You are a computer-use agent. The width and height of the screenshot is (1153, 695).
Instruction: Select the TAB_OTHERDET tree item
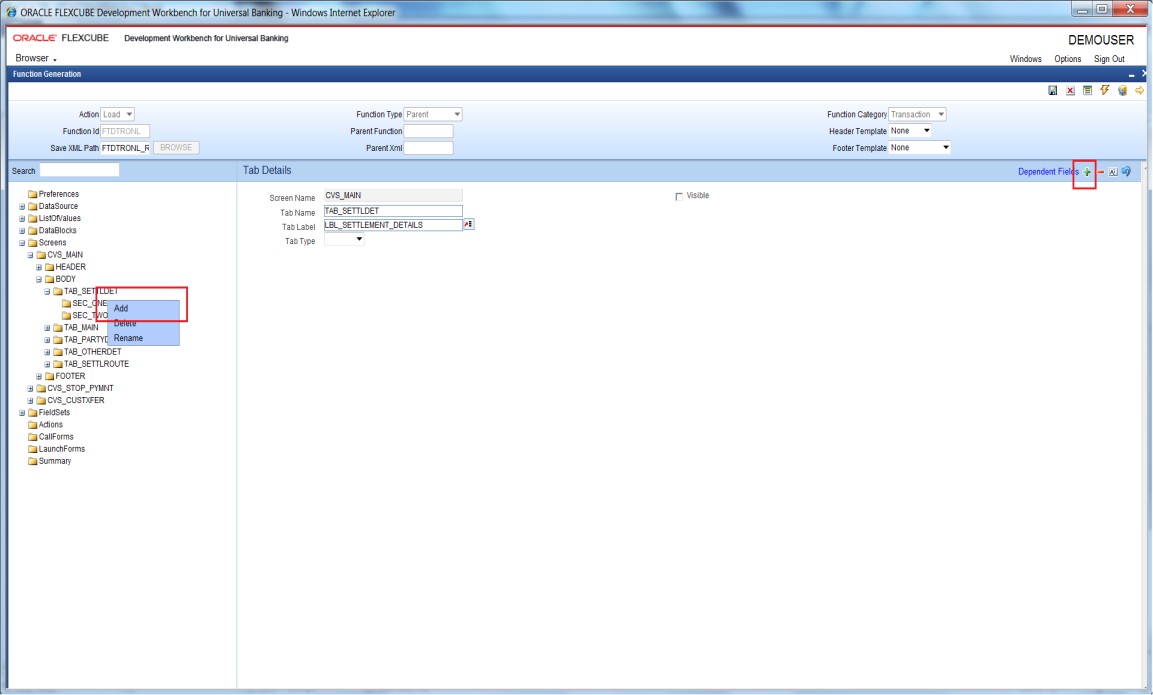(93, 352)
